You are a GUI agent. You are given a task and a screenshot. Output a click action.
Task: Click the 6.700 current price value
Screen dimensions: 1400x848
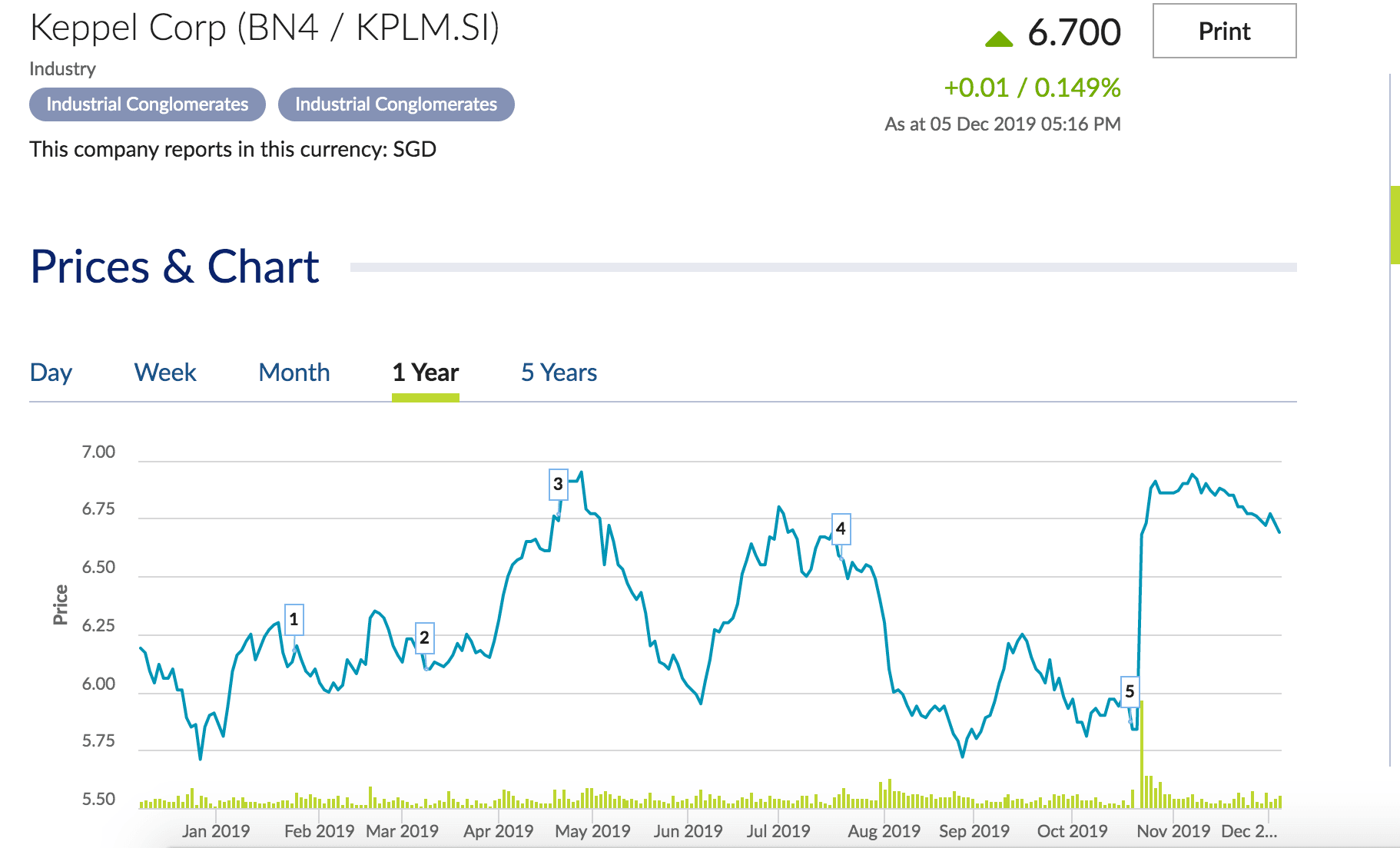(1074, 32)
